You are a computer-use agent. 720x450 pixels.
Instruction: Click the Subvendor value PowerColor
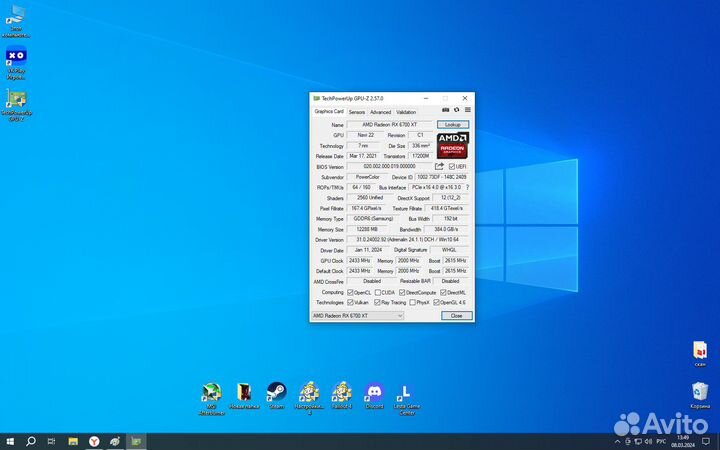(367, 177)
